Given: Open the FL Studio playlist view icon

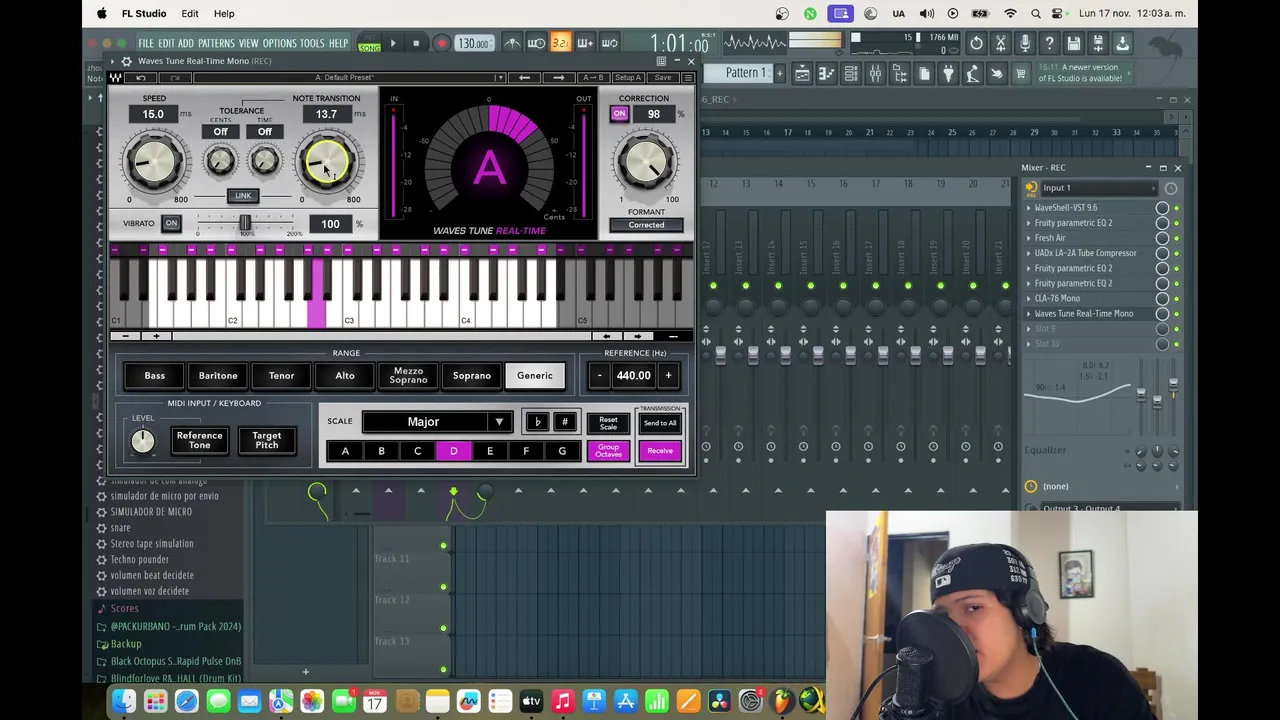Looking at the screenshot, I should (802, 73).
